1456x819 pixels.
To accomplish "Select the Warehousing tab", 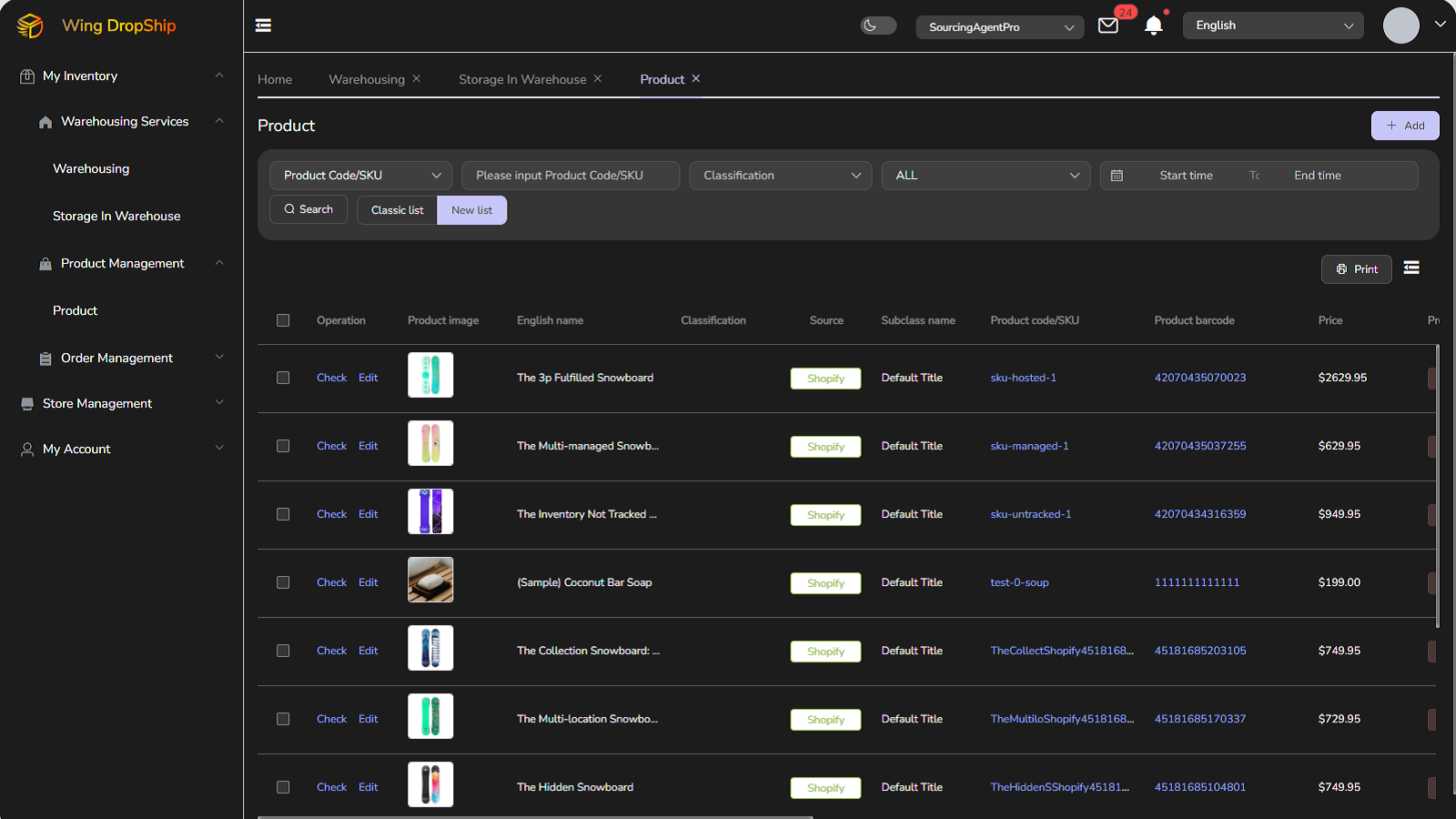I will [x=367, y=79].
